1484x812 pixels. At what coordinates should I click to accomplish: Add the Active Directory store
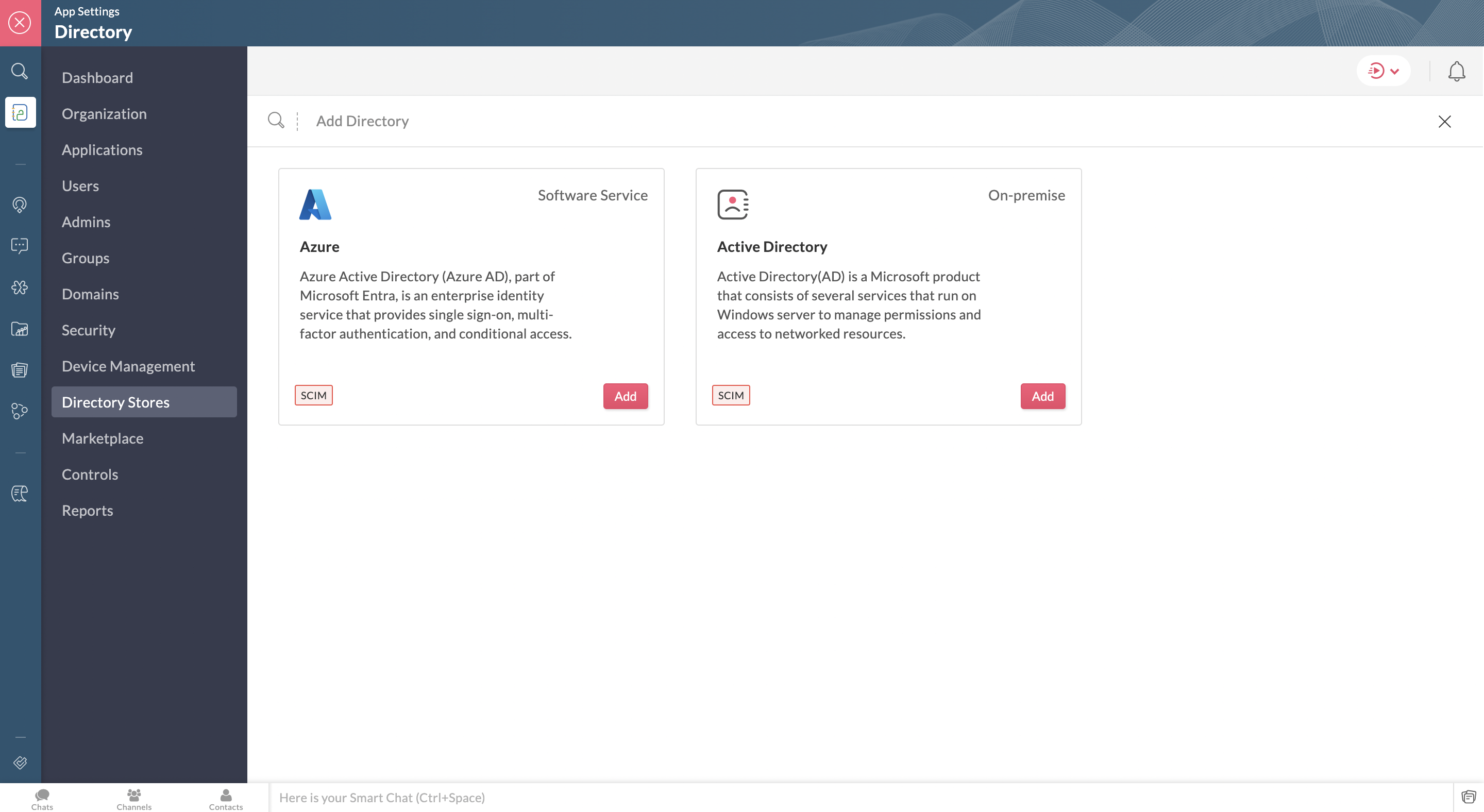(x=1042, y=396)
